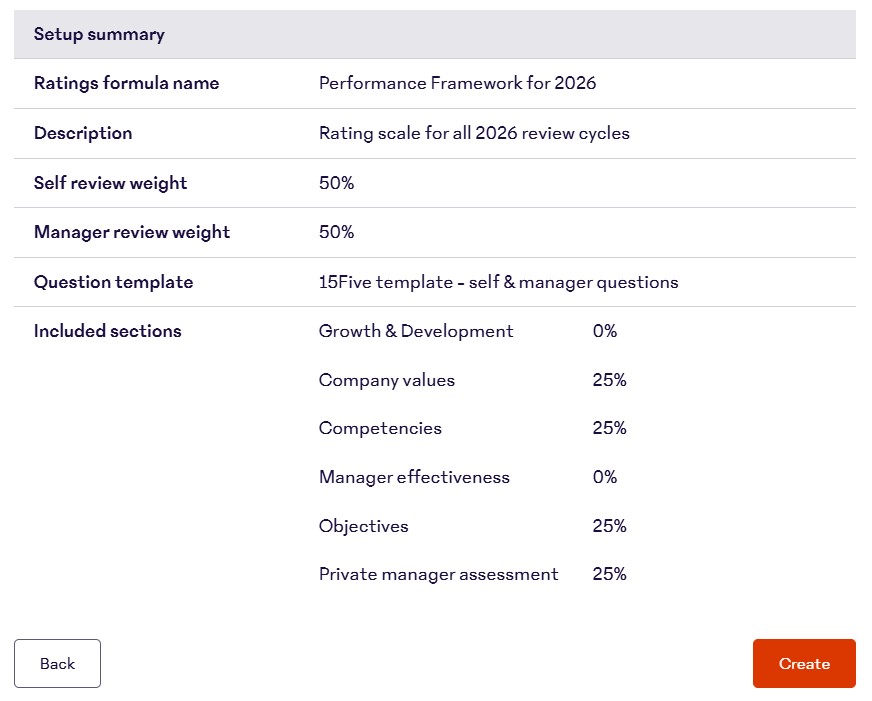This screenshot has width=872, height=701.
Task: Select the Competencies 25% value
Action: [609, 428]
